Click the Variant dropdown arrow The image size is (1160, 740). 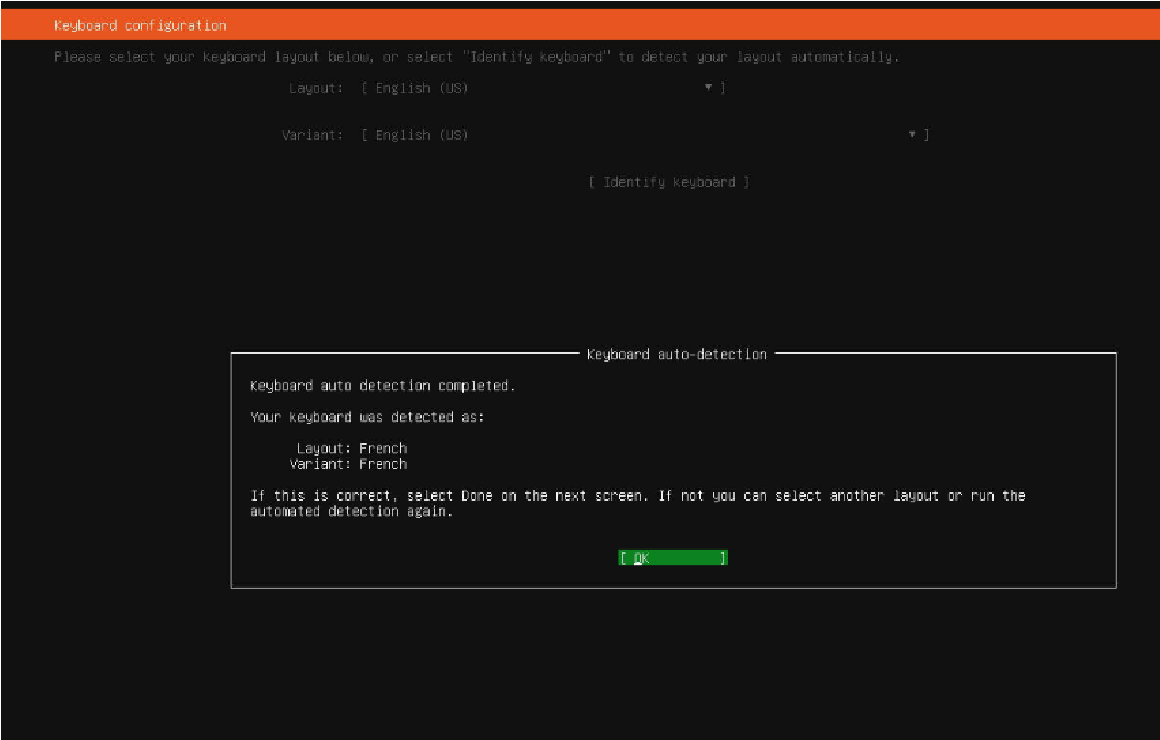912,135
